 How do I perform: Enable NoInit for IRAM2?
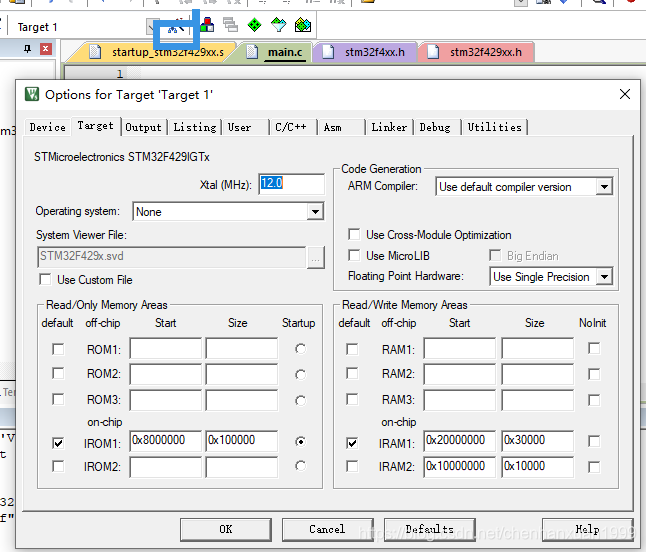click(594, 467)
